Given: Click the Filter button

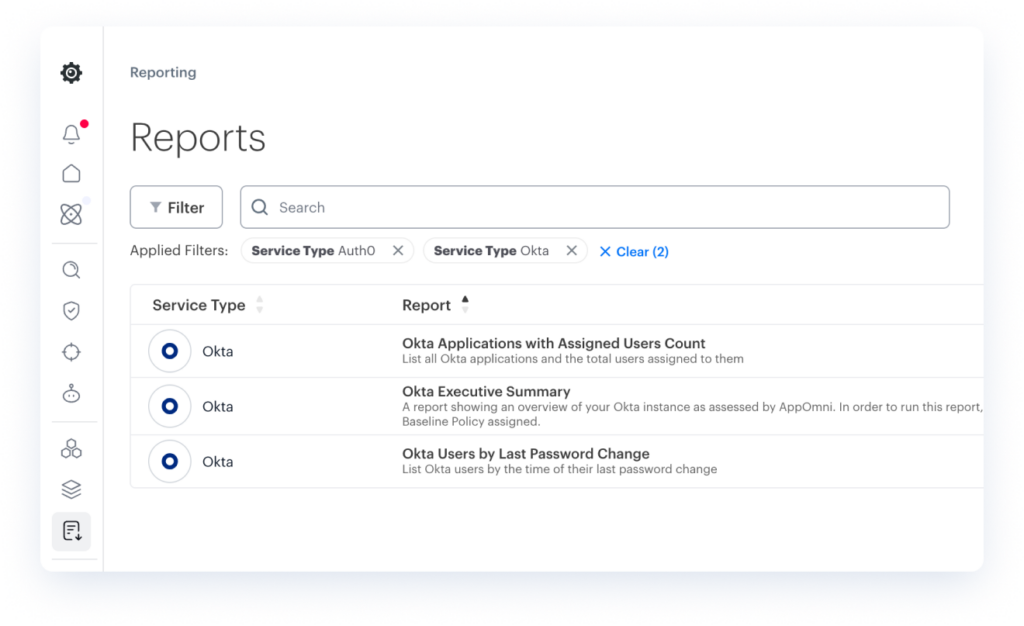Looking at the screenshot, I should pyautogui.click(x=176, y=207).
